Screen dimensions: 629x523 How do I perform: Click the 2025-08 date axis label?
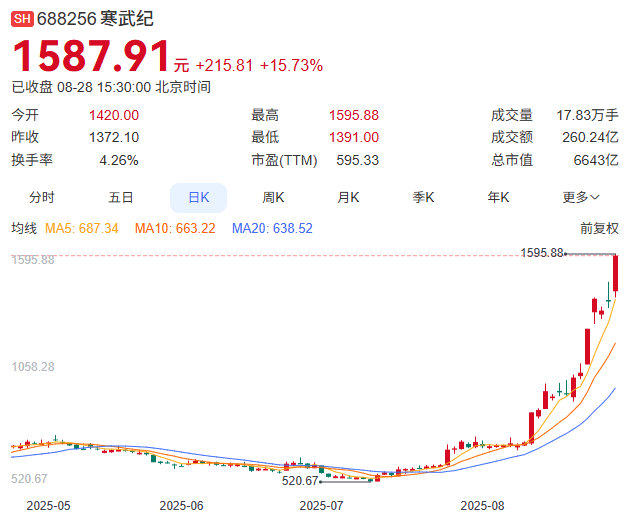[x=482, y=506]
